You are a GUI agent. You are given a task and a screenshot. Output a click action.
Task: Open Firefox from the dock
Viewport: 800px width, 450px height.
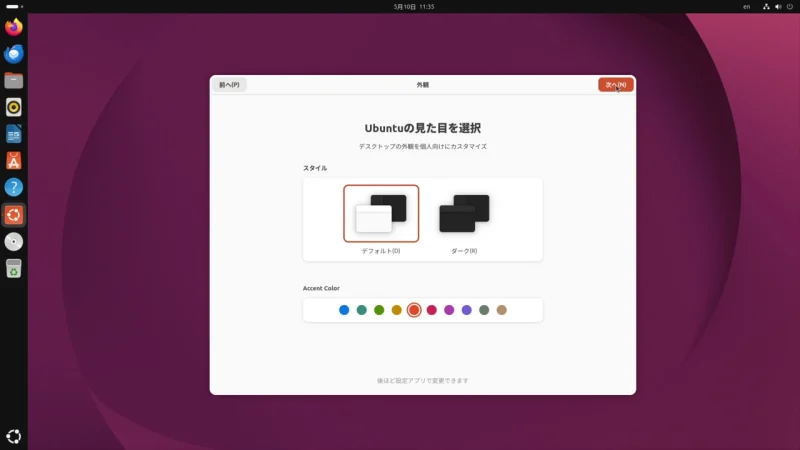[x=14, y=27]
